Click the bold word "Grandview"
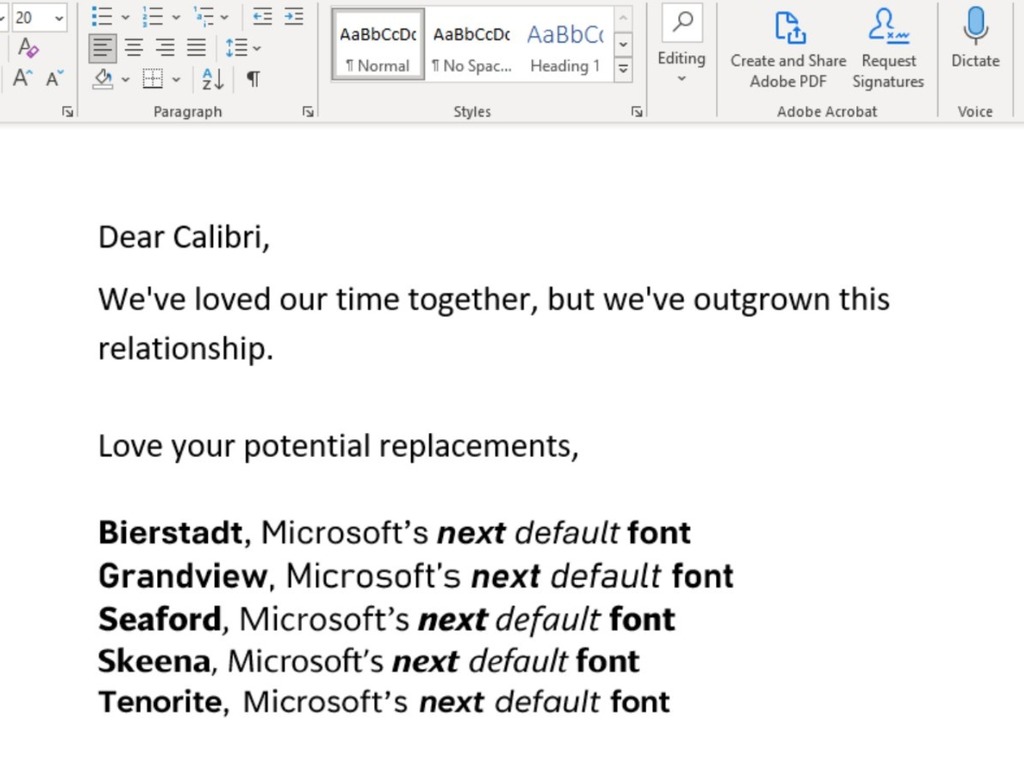This screenshot has height=768, width=1024. 183,576
